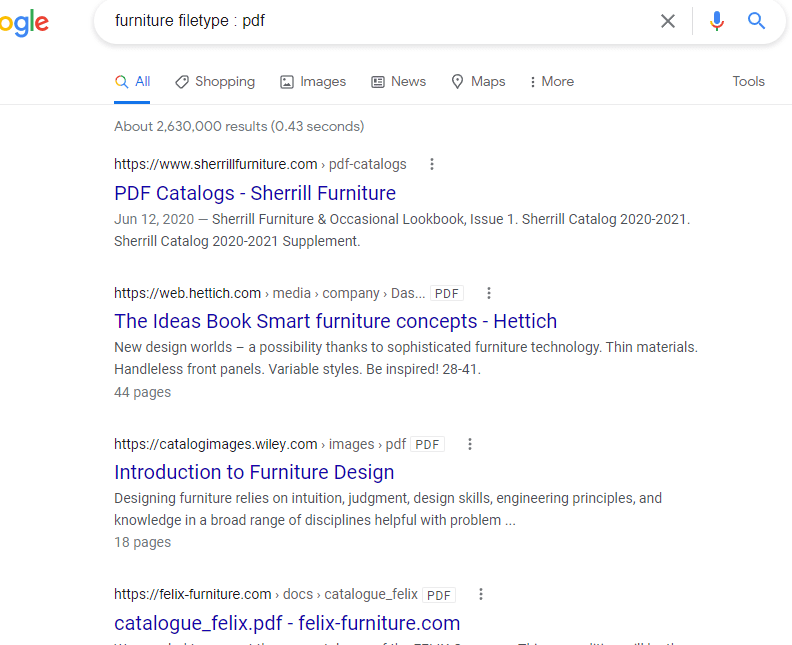Image resolution: width=792 pixels, height=645 pixels.
Task: Clear the search box with the X icon
Action: [668, 21]
